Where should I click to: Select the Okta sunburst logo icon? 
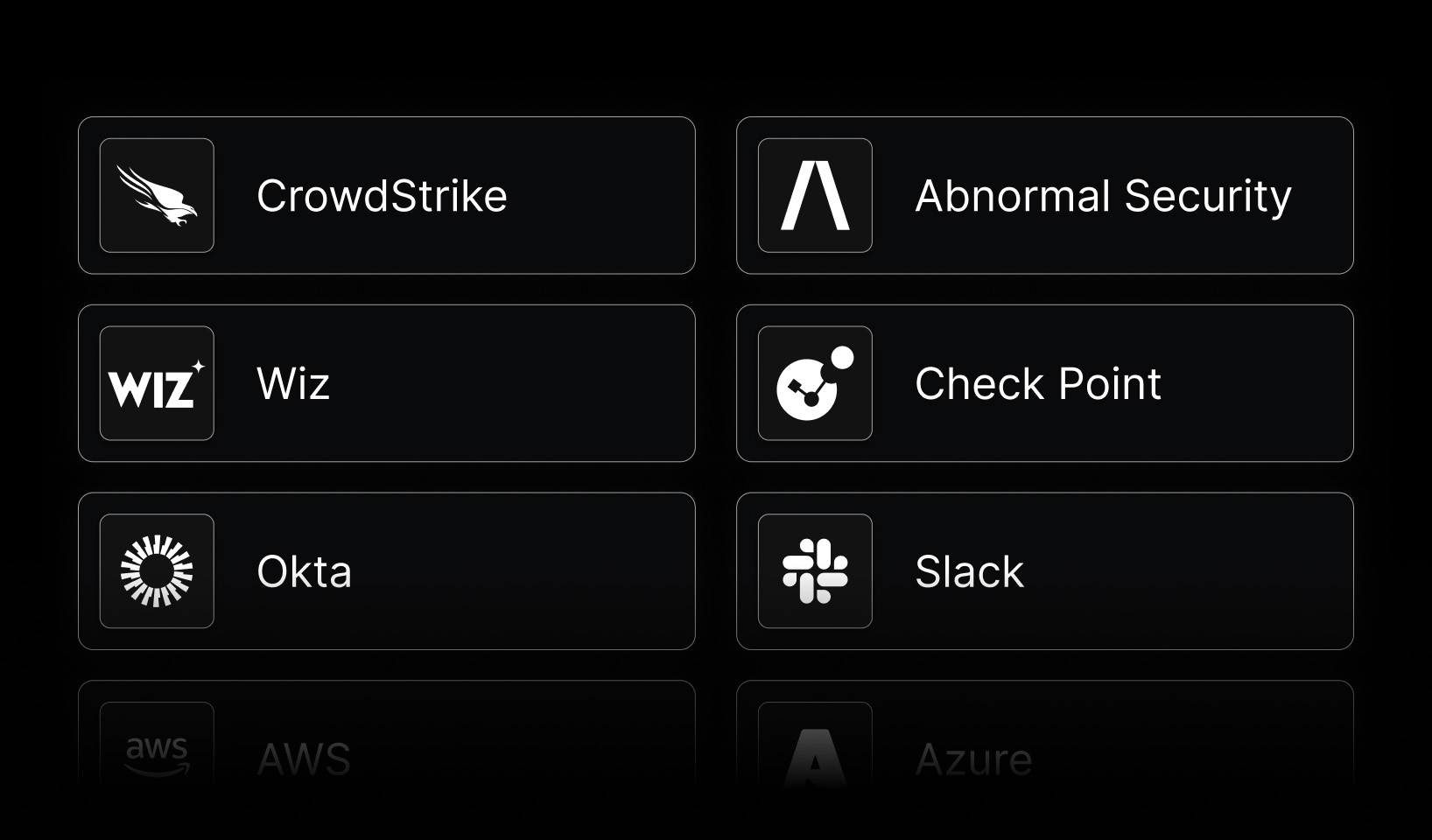(x=157, y=571)
